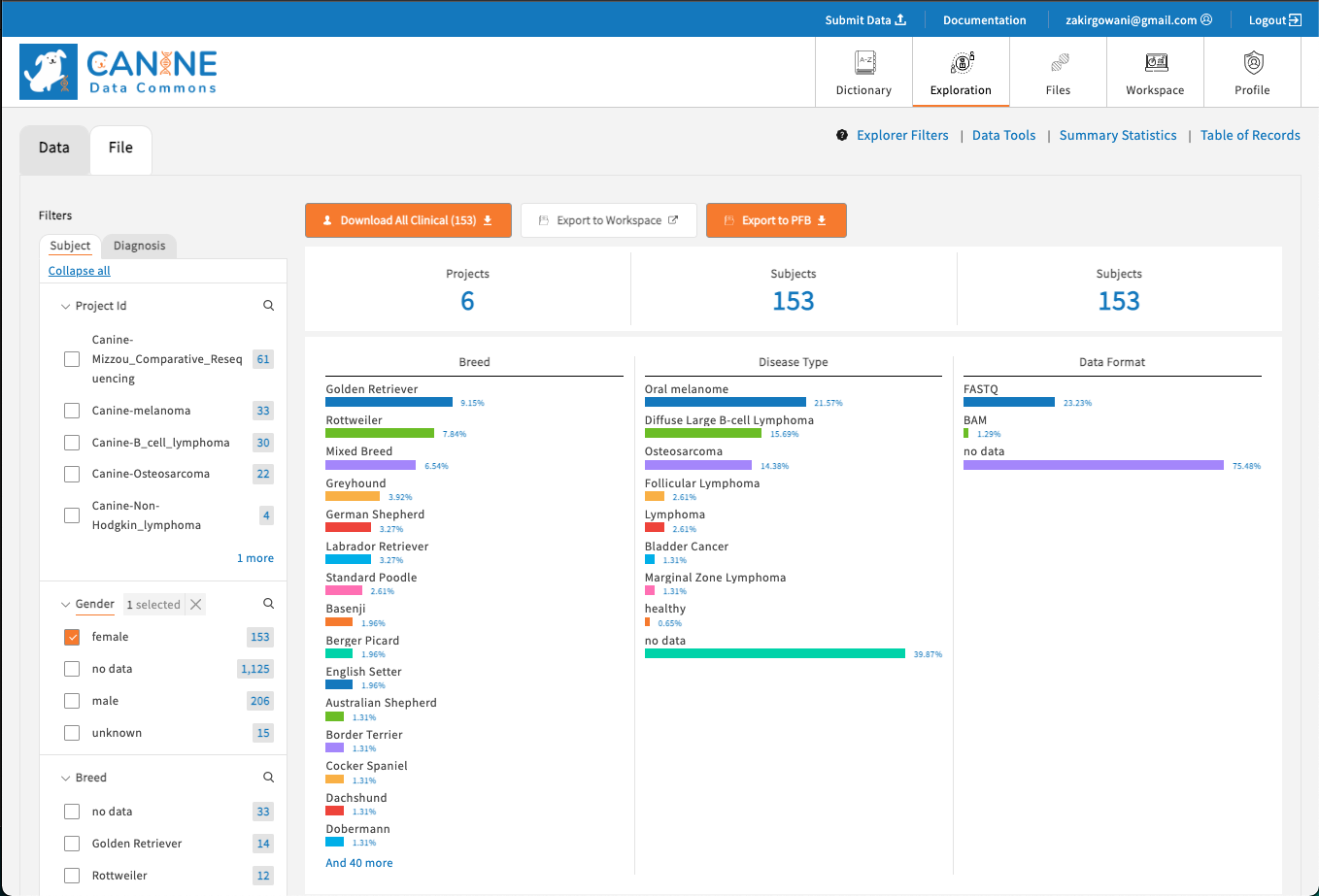Check the Canine-melanoma project filter
1319x896 pixels.
click(71, 410)
